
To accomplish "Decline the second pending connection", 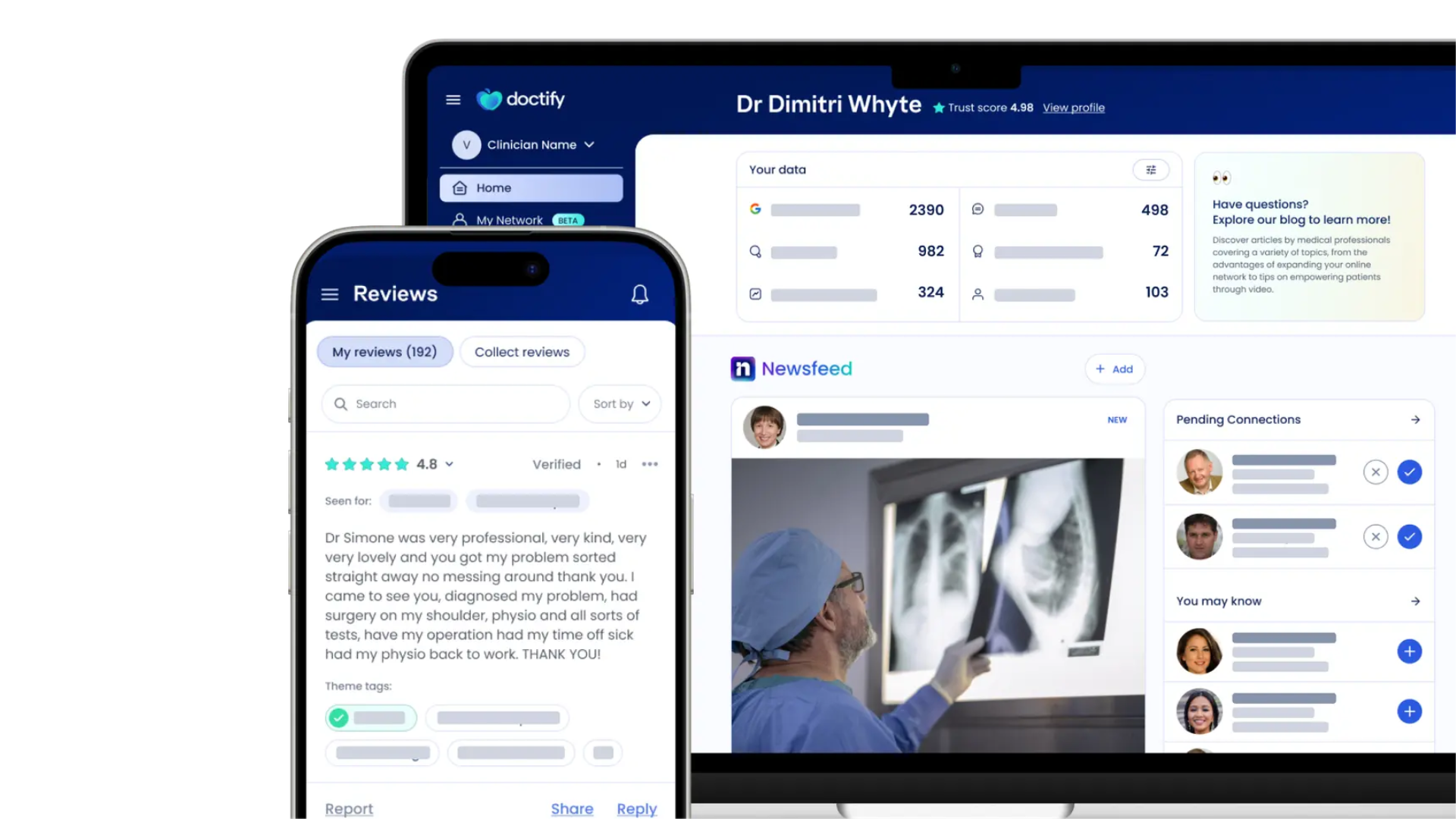I will click(x=1375, y=537).
